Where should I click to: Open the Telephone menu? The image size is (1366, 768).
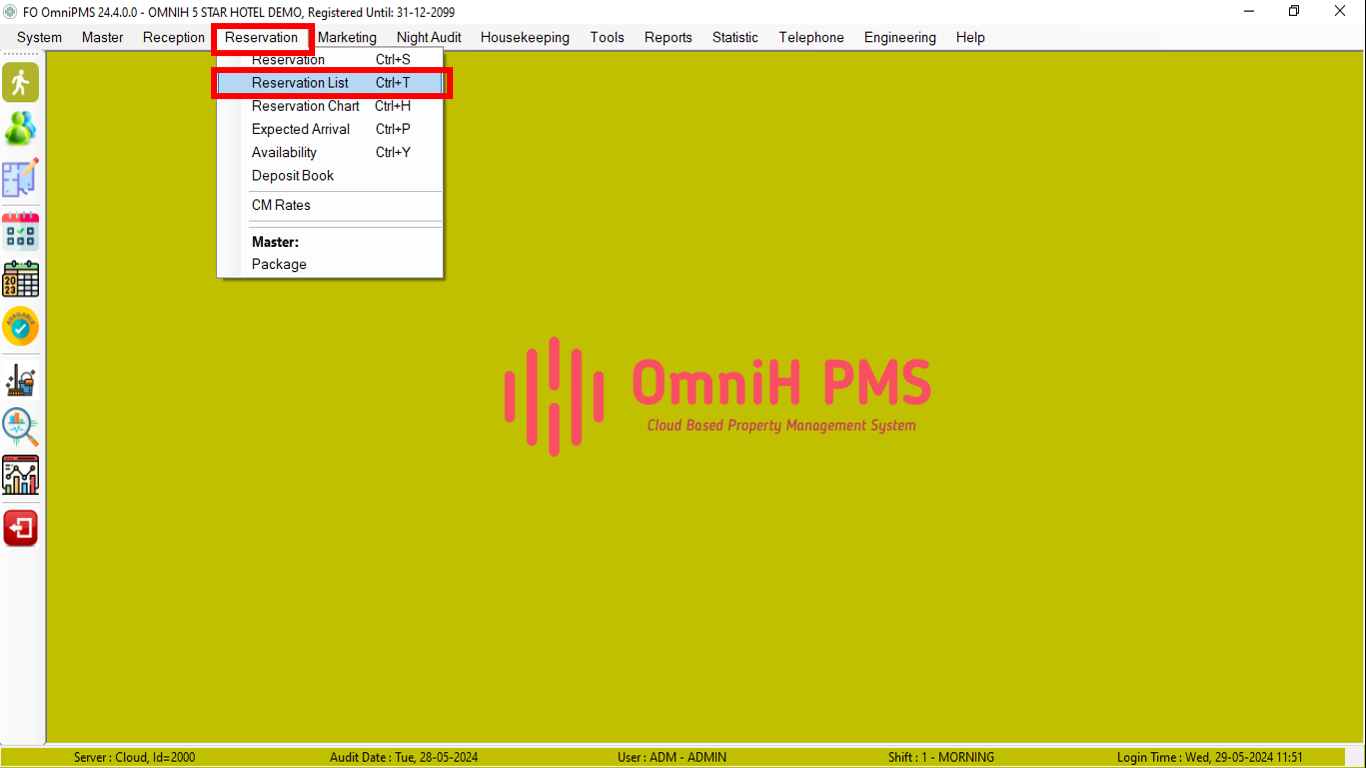coord(811,37)
